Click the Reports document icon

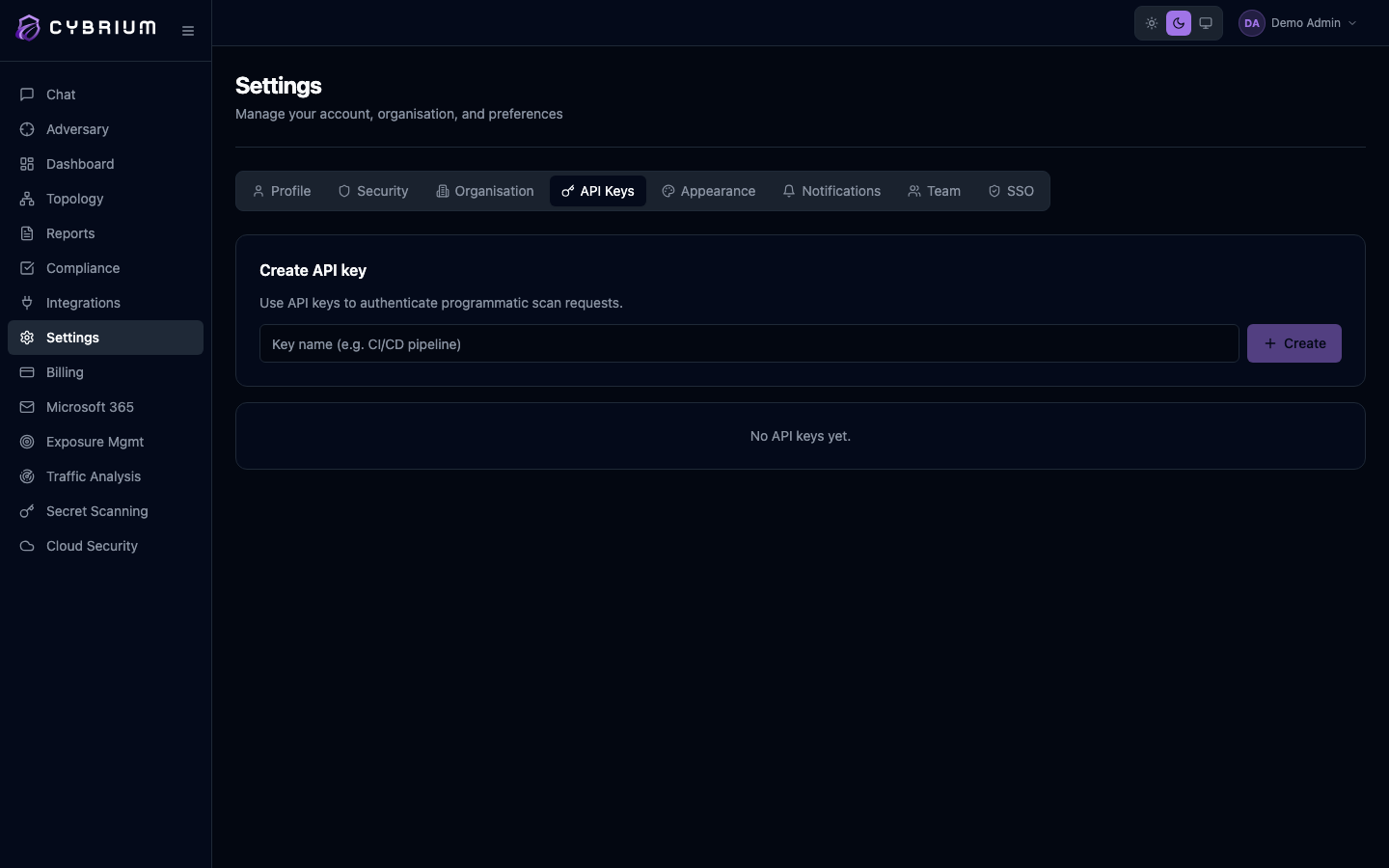27,233
